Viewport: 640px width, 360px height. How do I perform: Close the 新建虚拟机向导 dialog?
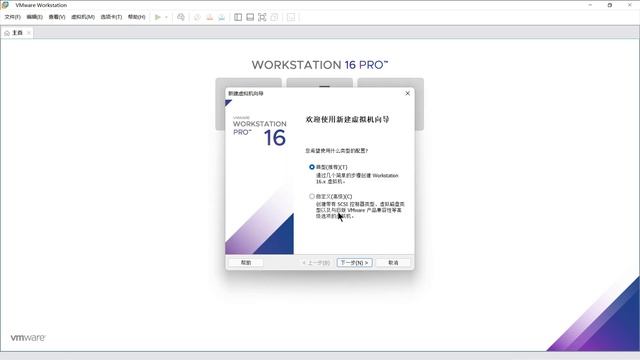pyautogui.click(x=407, y=93)
